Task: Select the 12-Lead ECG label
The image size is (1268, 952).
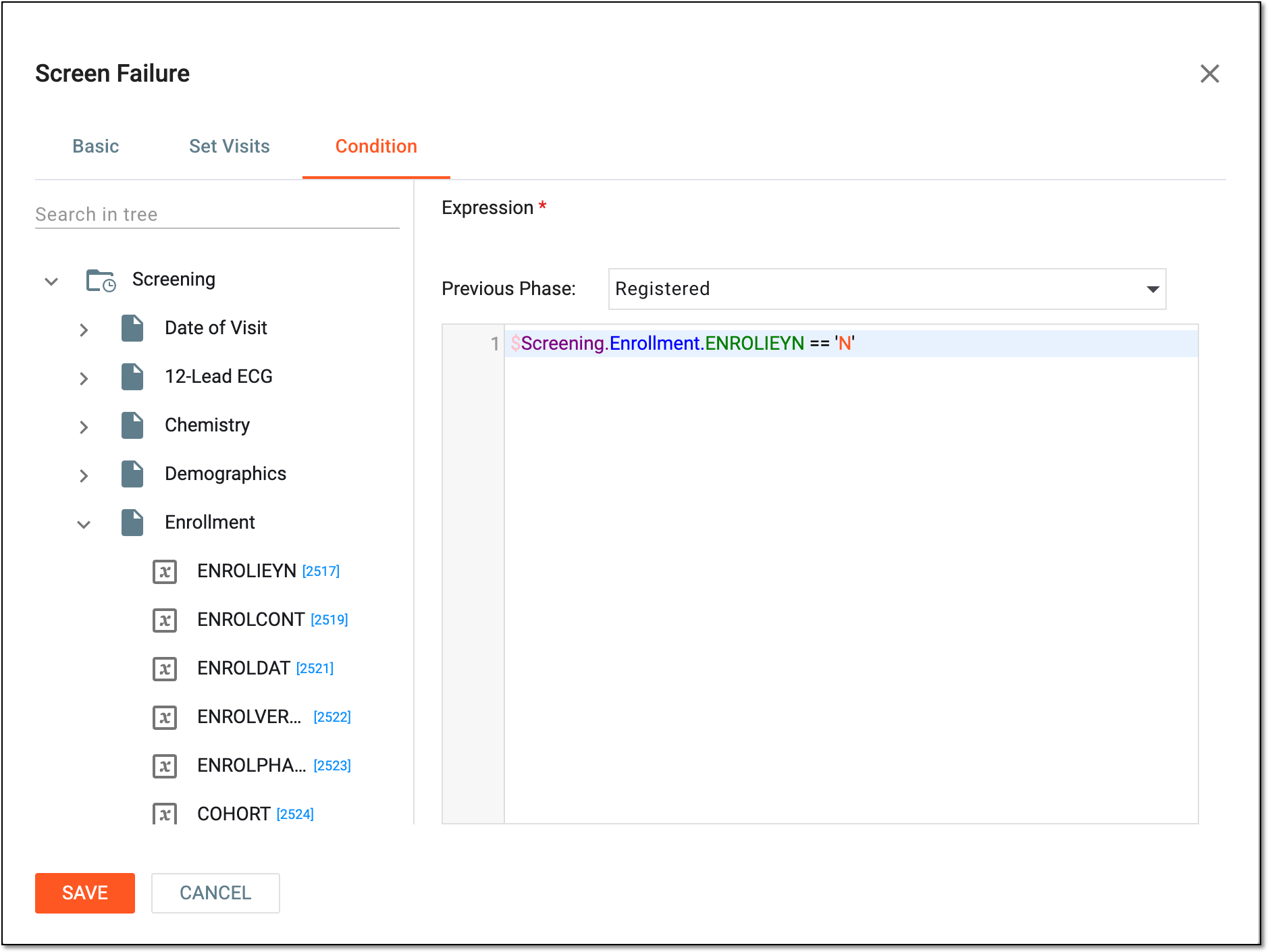Action: (x=219, y=377)
